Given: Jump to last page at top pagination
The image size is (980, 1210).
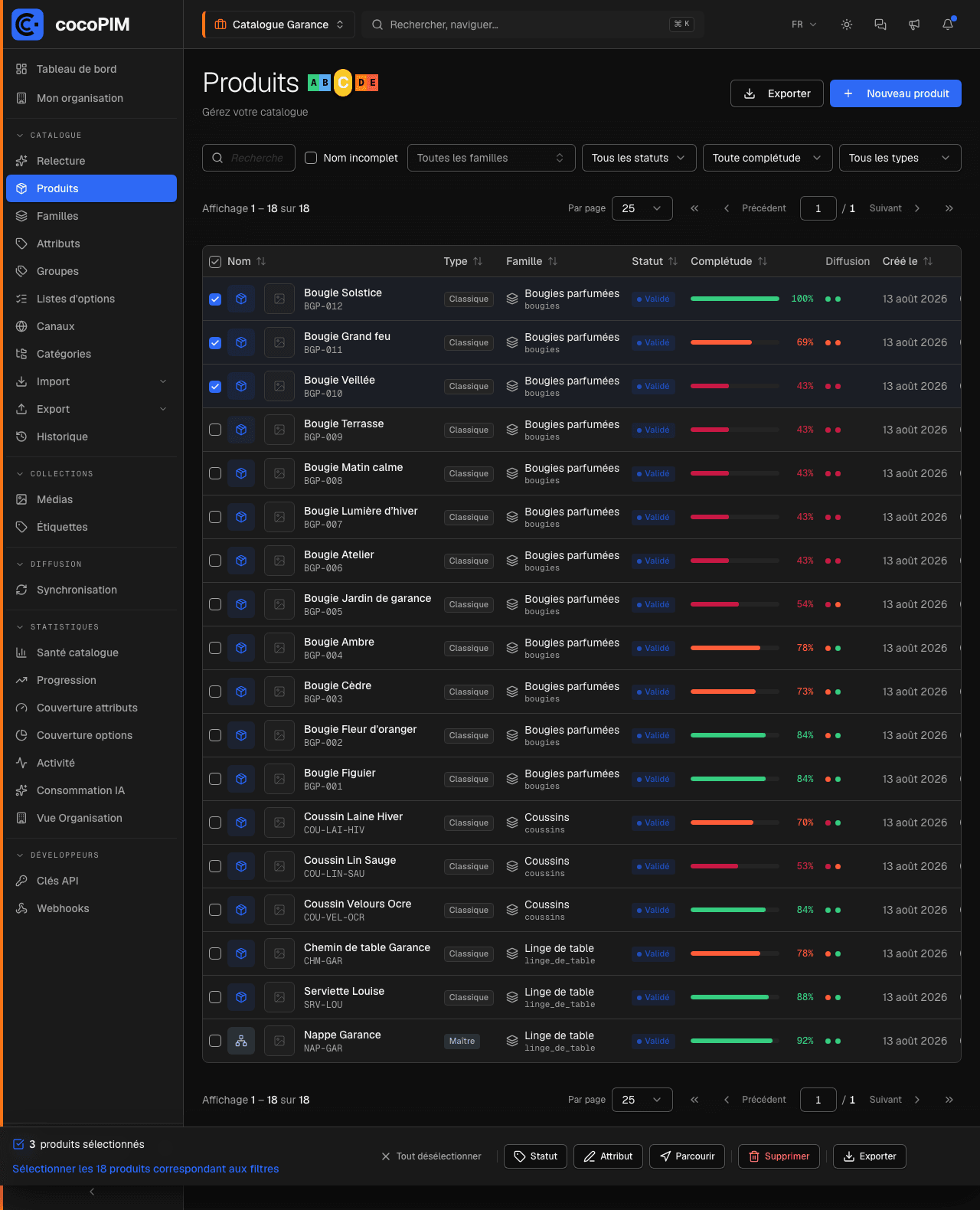Looking at the screenshot, I should coord(949,208).
